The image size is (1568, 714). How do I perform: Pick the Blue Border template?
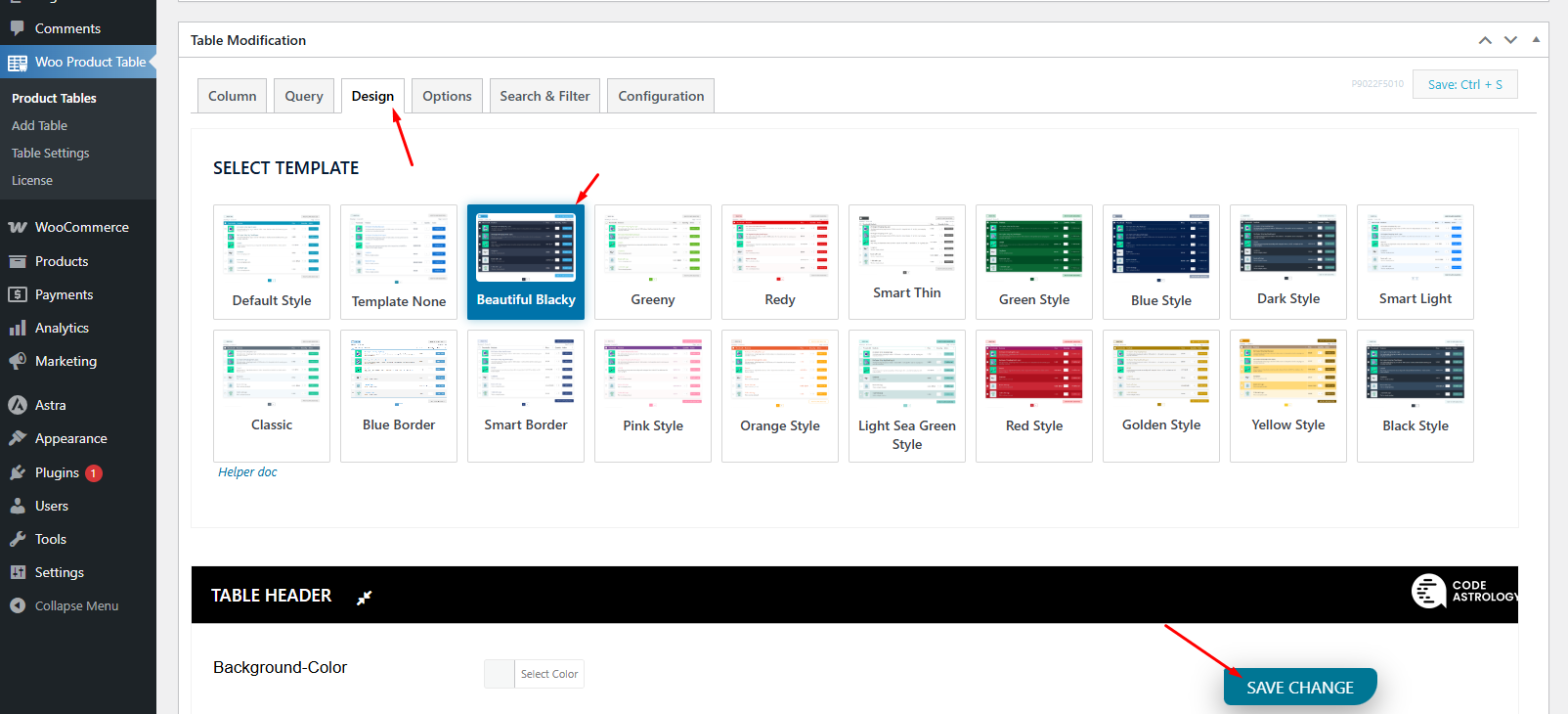point(399,396)
